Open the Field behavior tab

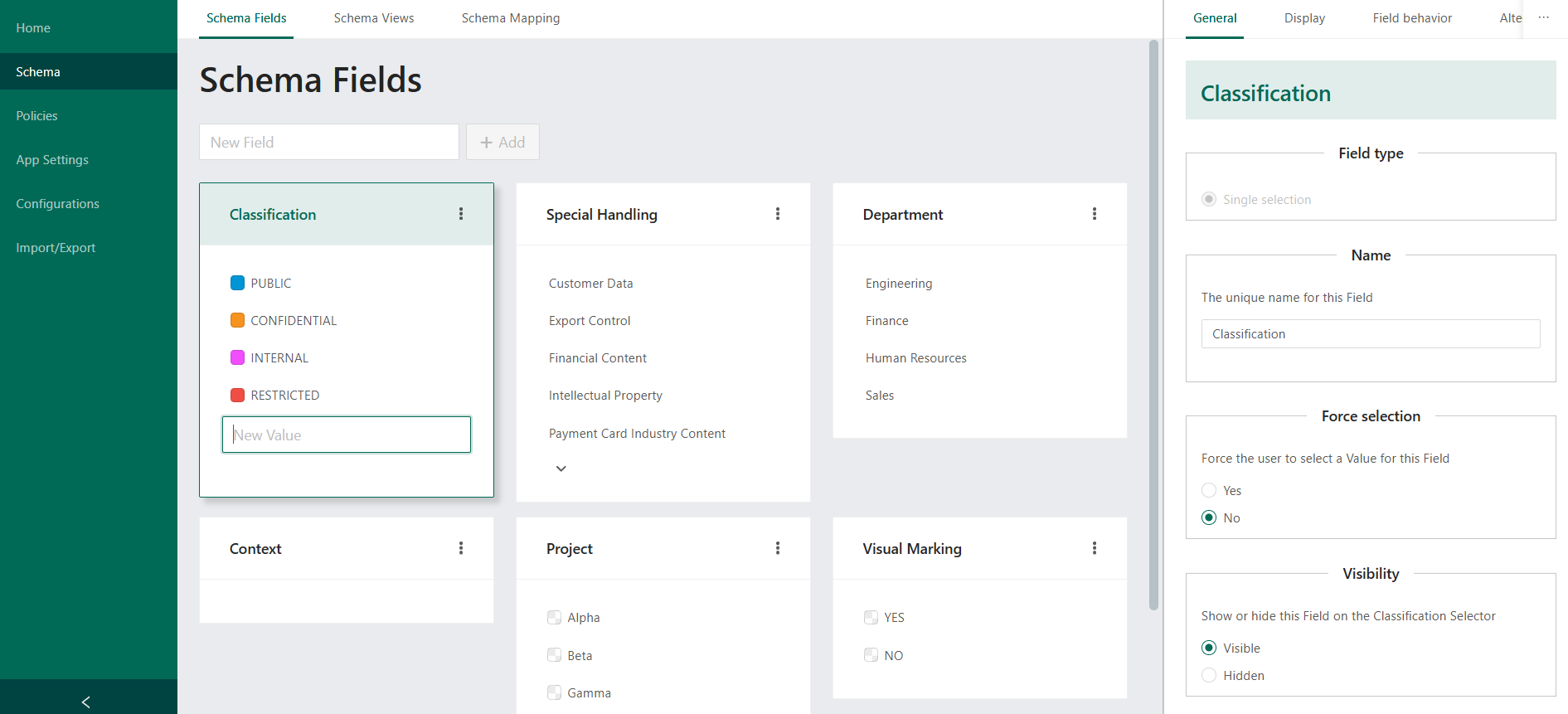click(1412, 18)
